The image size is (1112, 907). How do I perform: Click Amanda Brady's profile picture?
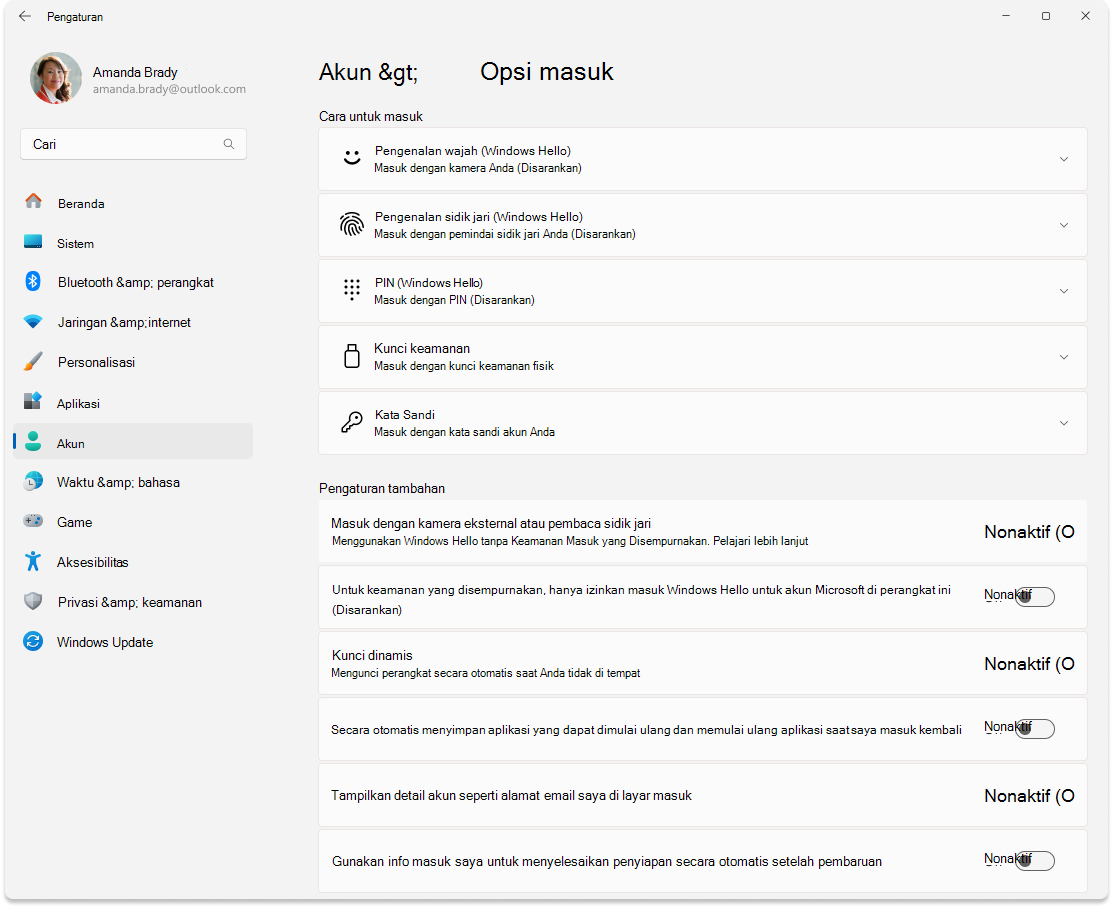pos(56,78)
